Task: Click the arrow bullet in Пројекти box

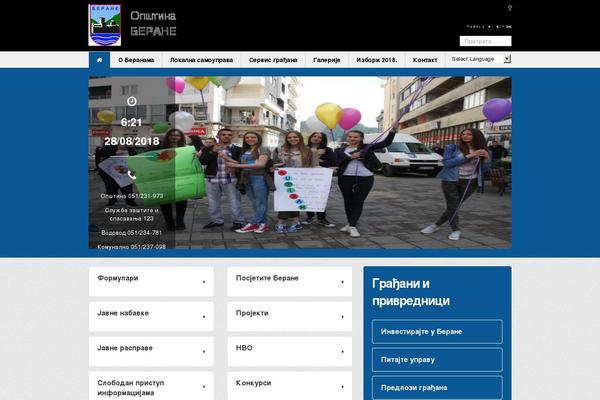Action: coord(342,317)
